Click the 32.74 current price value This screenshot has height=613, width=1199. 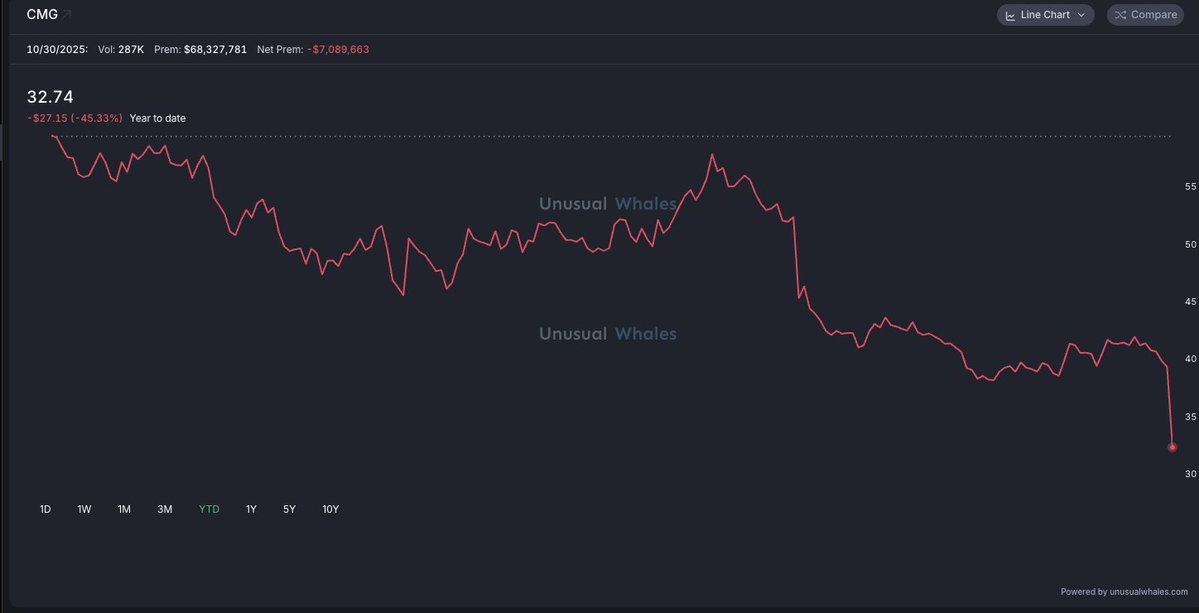coord(50,97)
